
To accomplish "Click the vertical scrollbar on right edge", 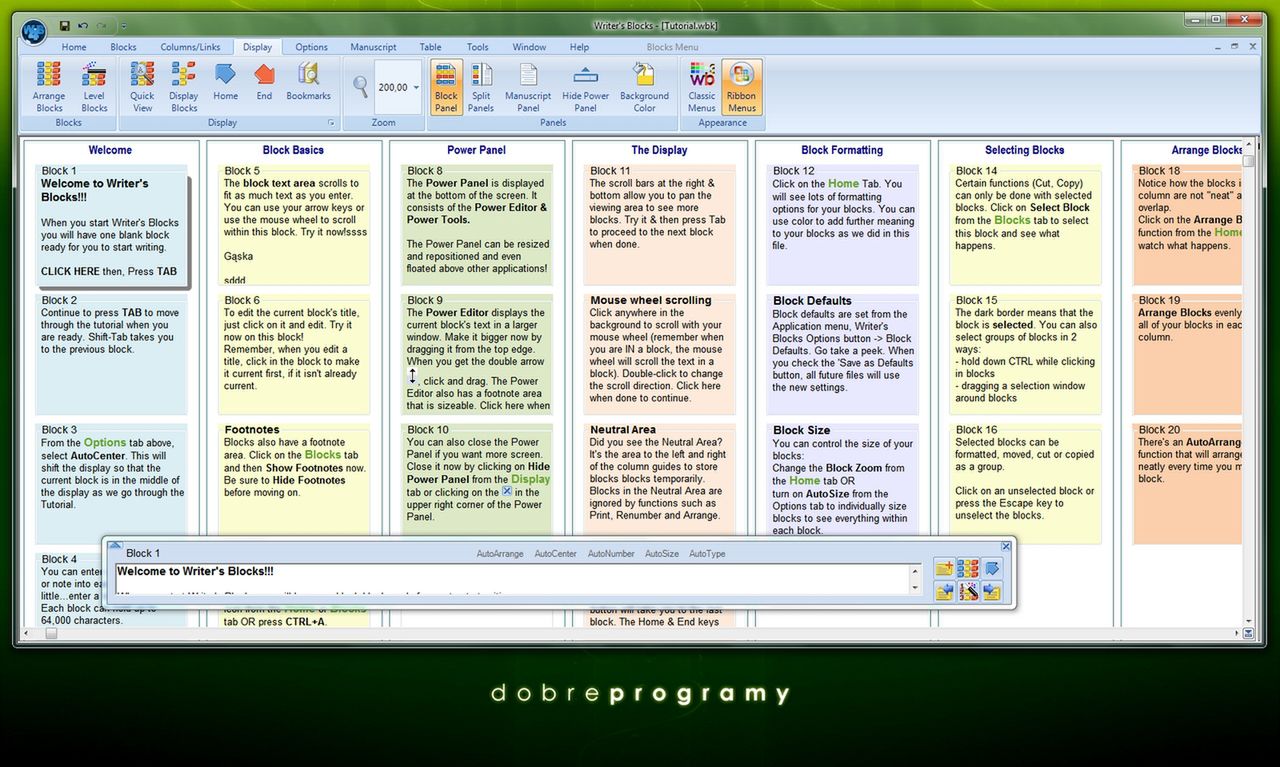I will tap(1248, 160).
